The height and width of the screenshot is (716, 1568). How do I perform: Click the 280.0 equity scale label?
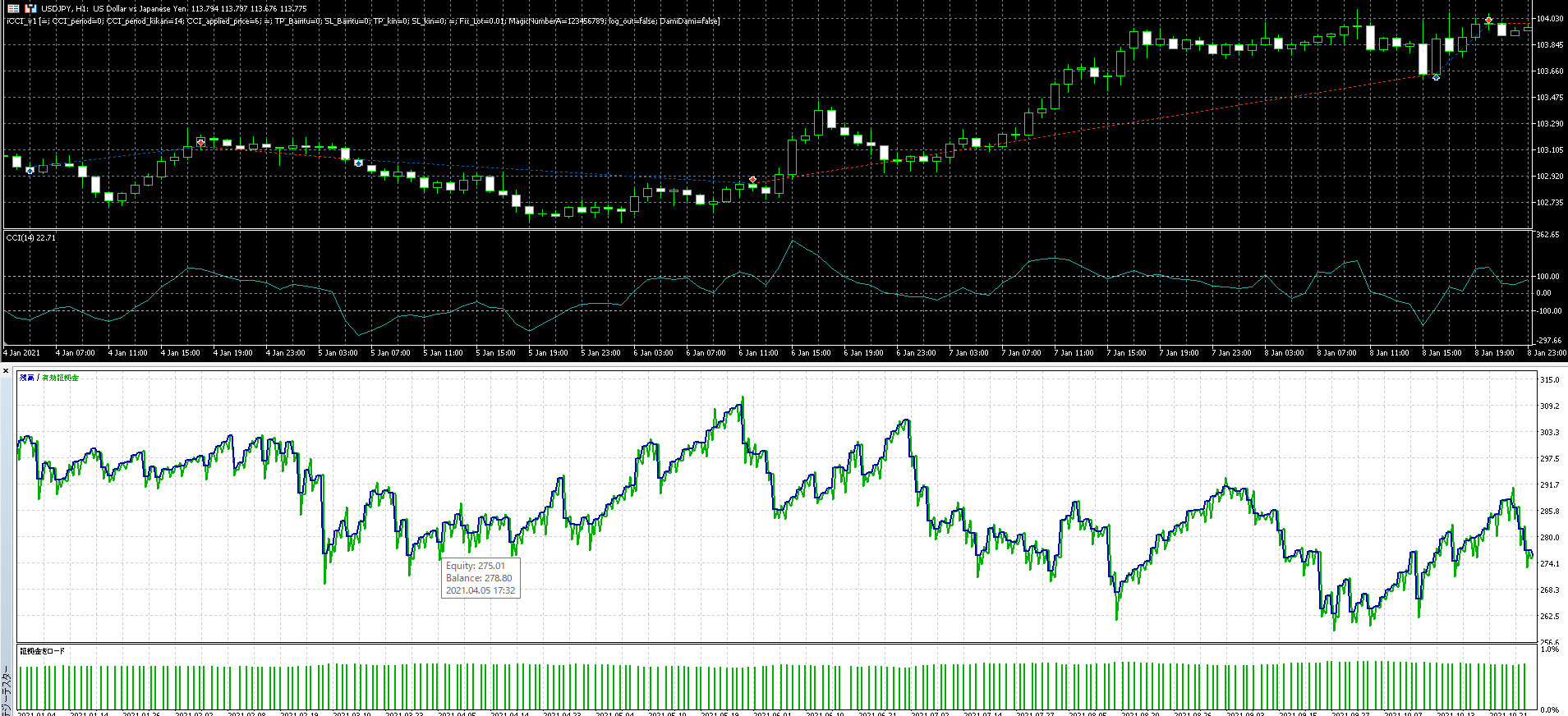coord(1549,538)
